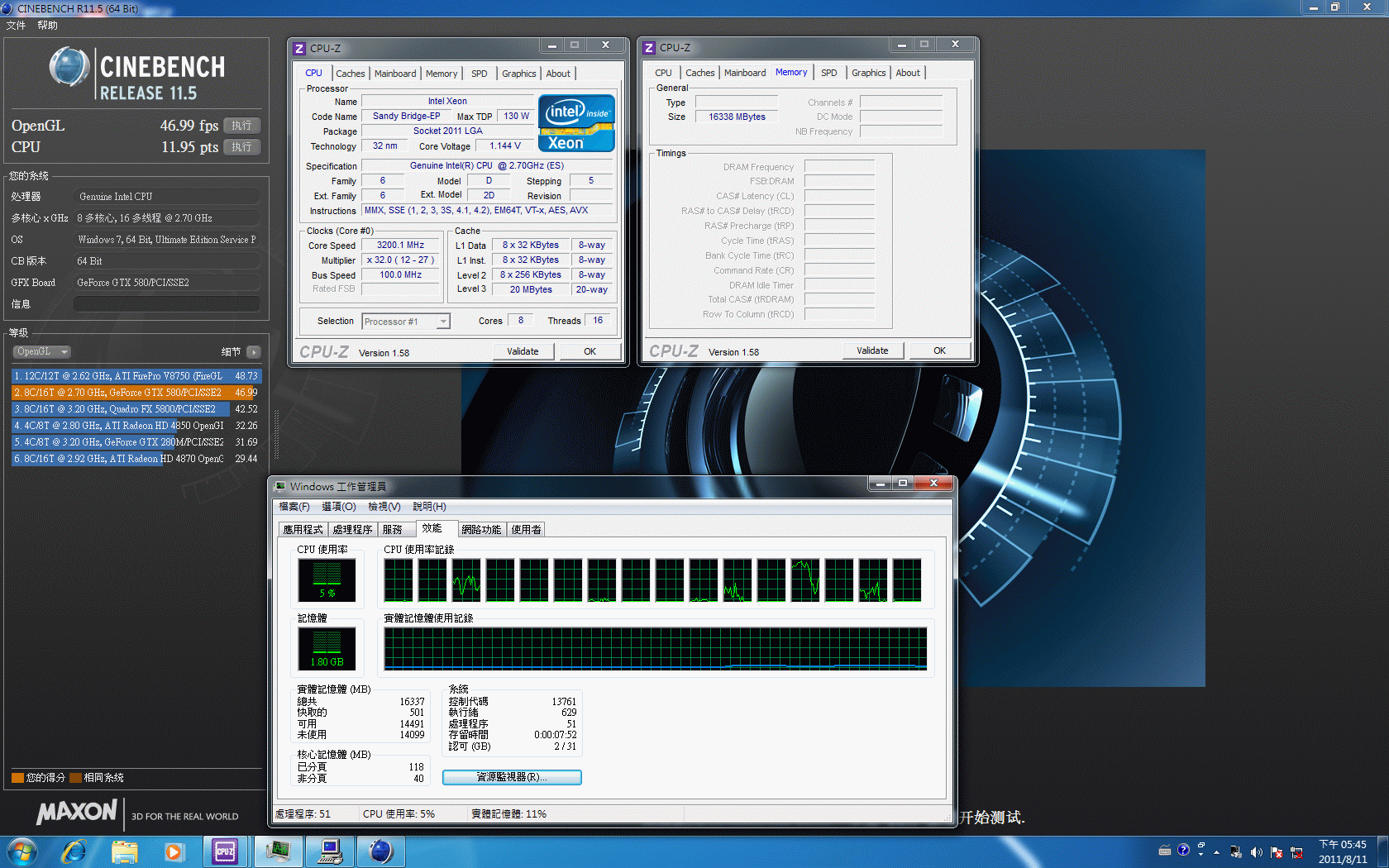Open Internet Explorer from the taskbar
The width and height of the screenshot is (1389, 868).
74,851
